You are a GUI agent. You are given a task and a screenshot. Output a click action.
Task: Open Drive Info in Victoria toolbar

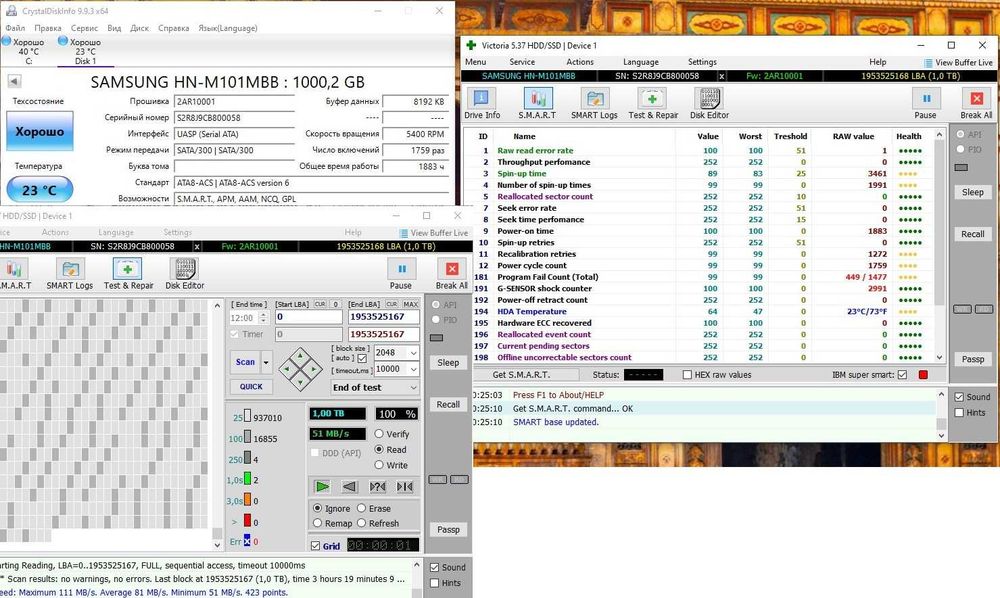coord(482,103)
